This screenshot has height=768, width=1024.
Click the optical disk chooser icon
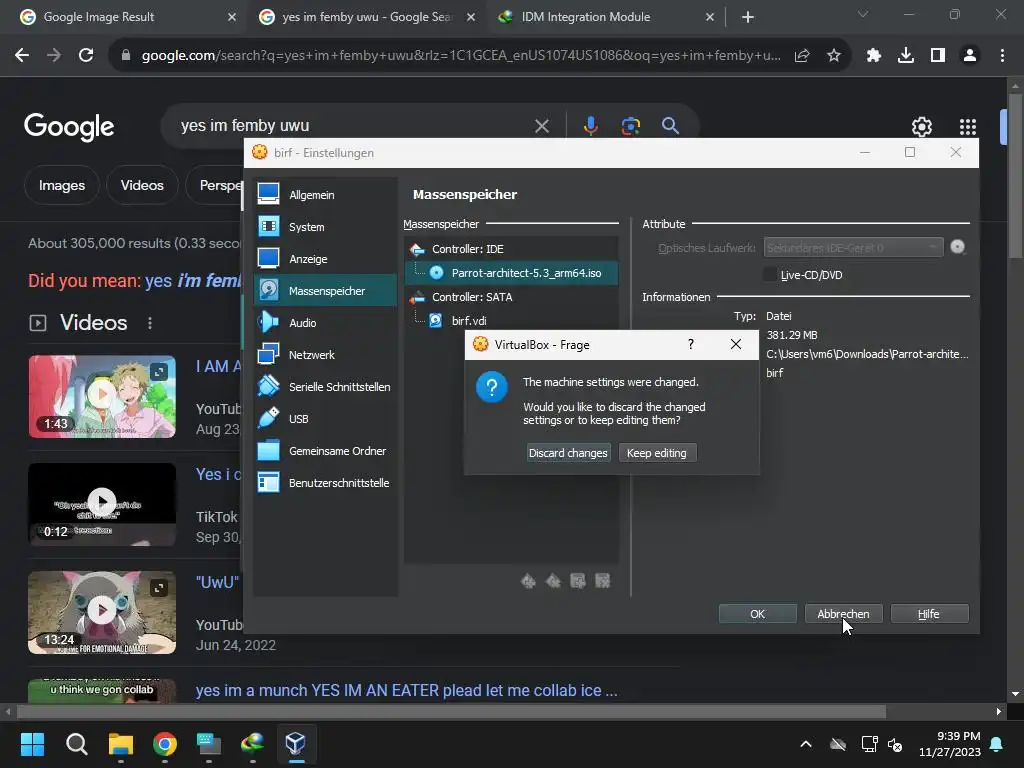957,247
